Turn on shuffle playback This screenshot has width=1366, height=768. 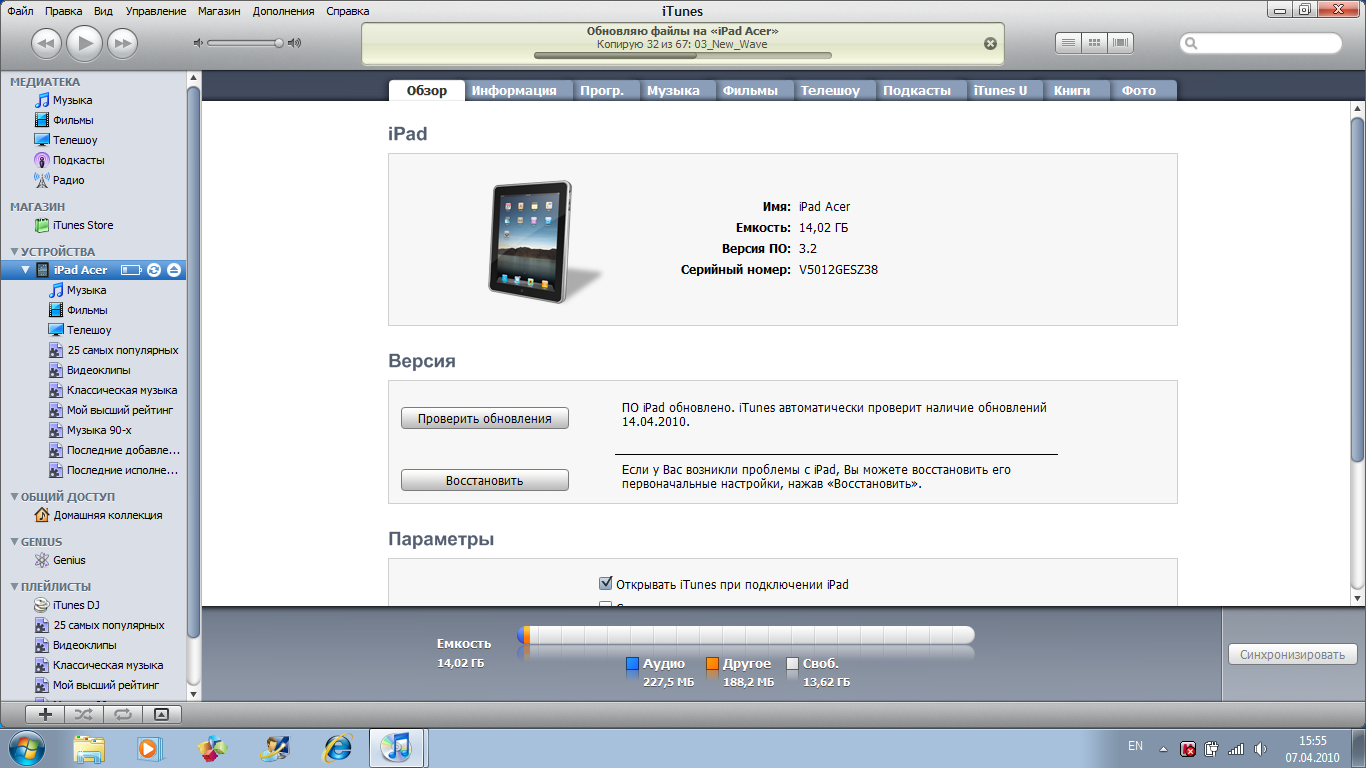click(83, 714)
